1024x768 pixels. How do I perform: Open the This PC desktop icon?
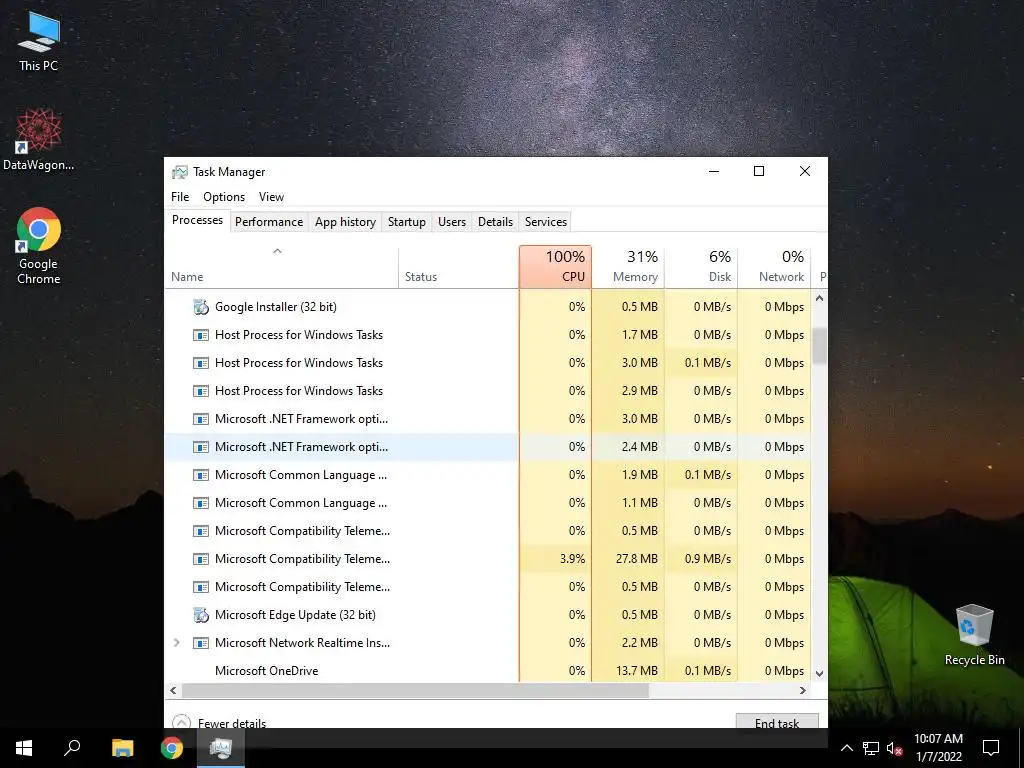[39, 41]
